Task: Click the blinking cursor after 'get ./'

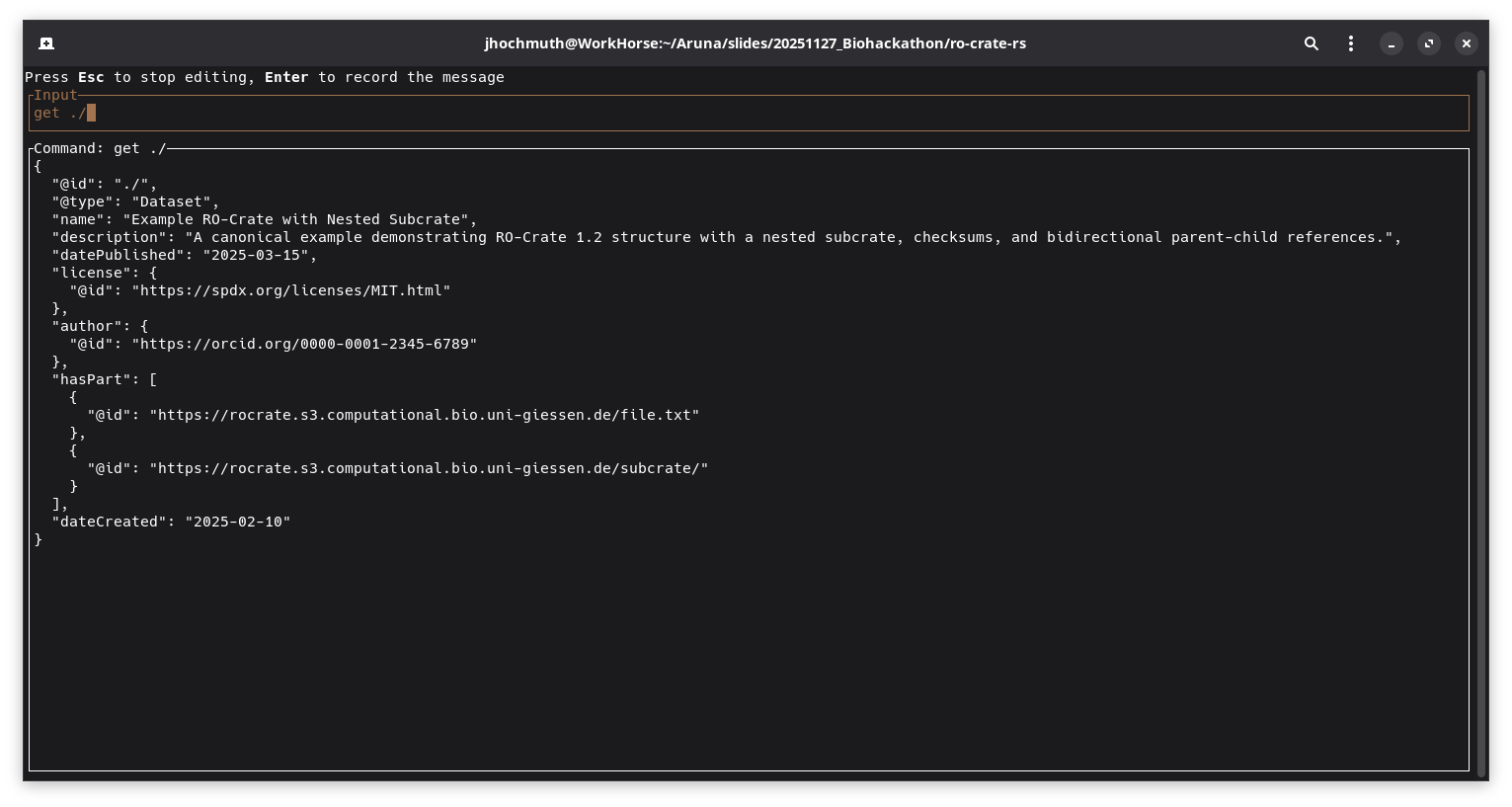Action: [x=90, y=113]
